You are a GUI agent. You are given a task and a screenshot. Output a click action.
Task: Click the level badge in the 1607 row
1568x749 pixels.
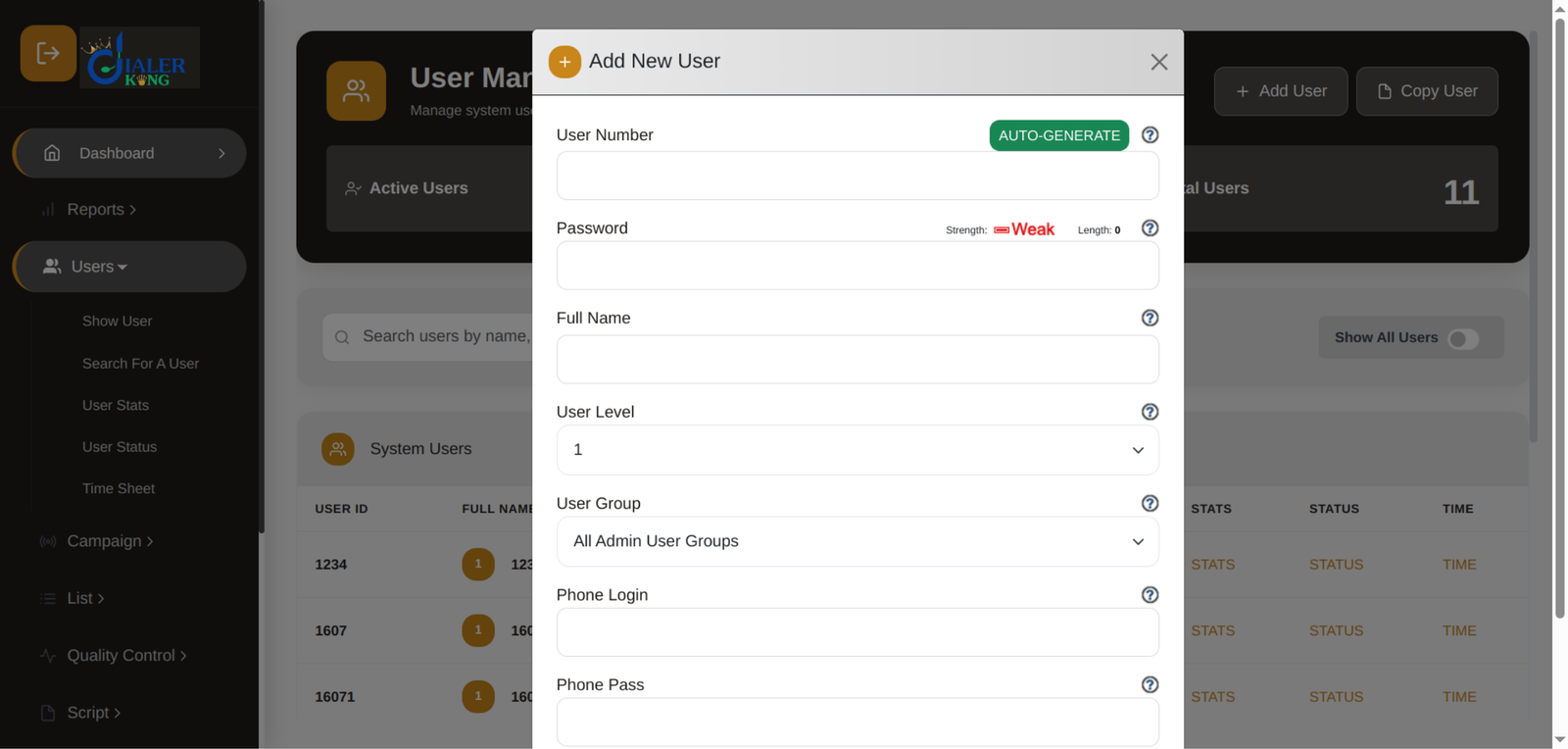click(x=478, y=630)
